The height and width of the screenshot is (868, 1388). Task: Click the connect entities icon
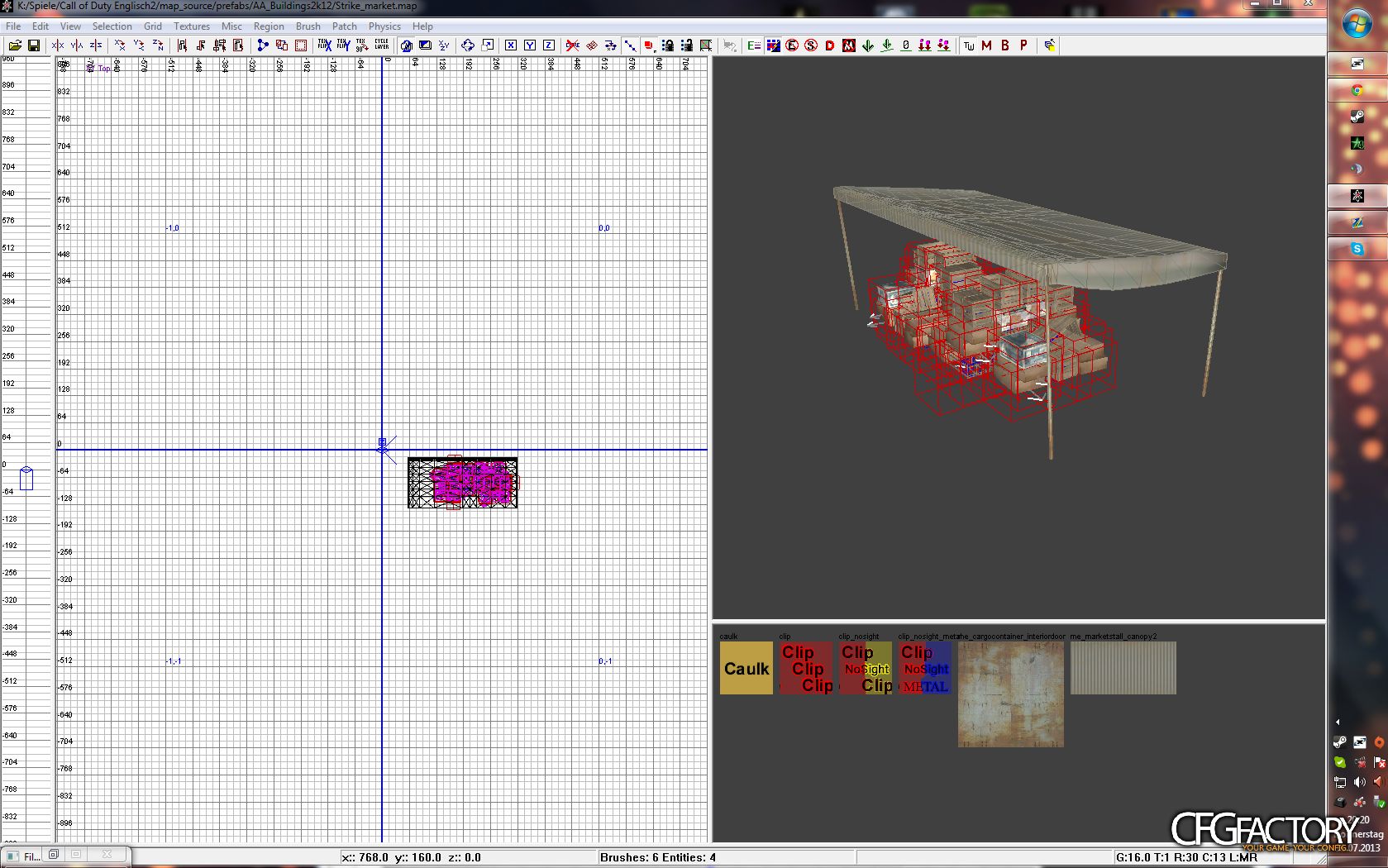[263, 45]
